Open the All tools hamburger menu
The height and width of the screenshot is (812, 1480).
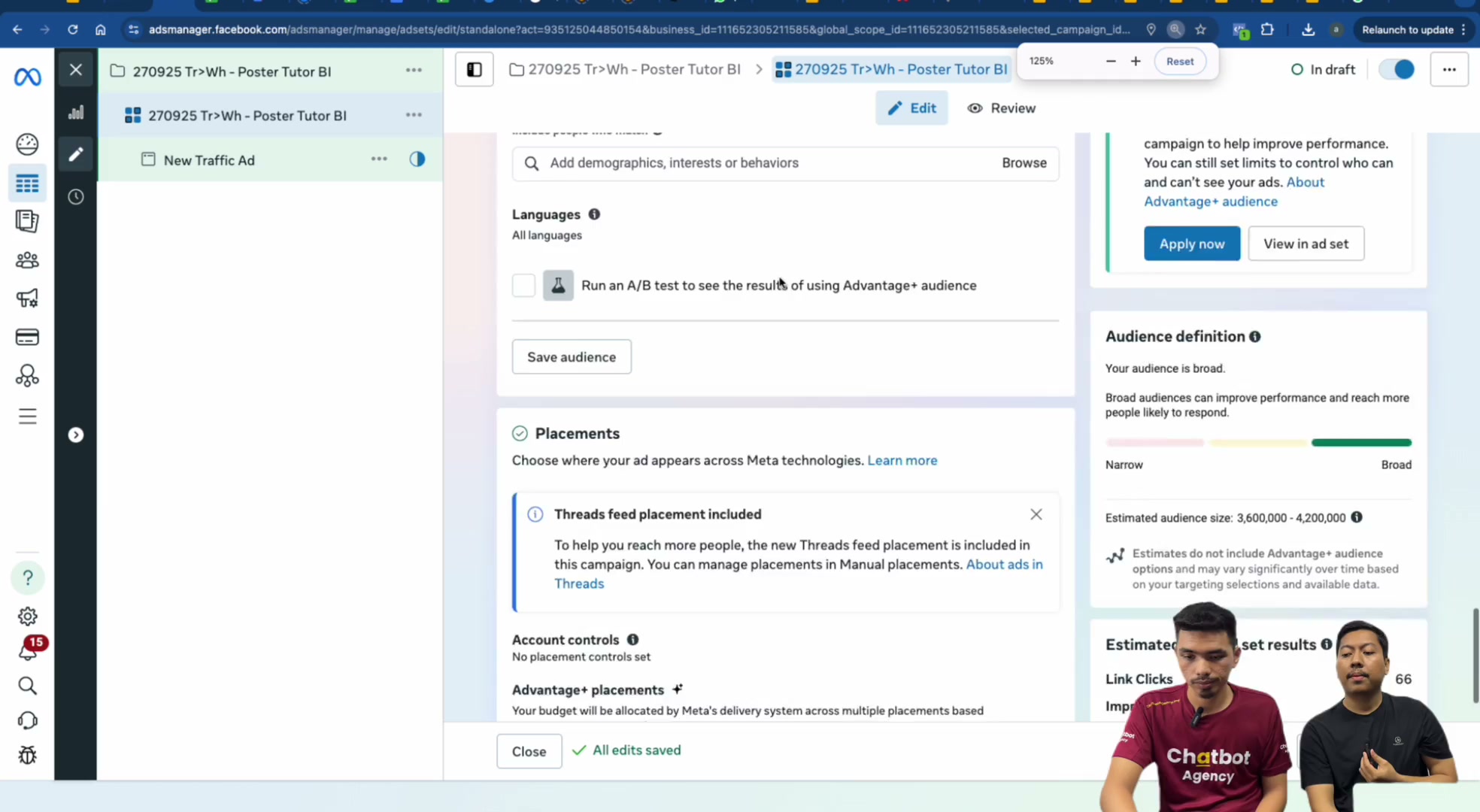[28, 417]
